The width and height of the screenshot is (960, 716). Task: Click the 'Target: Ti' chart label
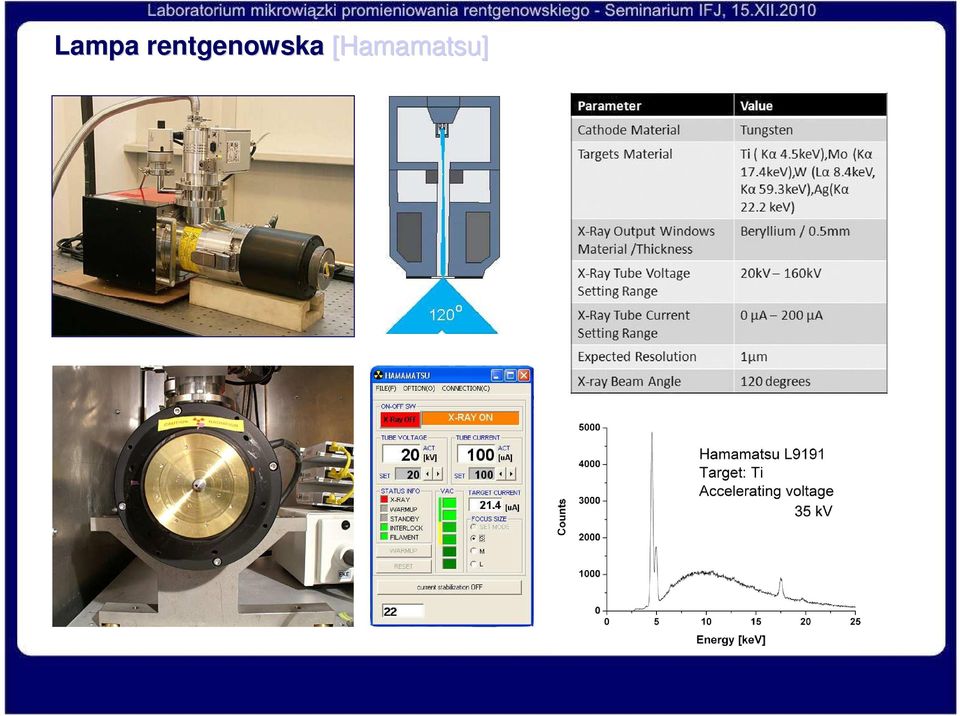point(731,473)
